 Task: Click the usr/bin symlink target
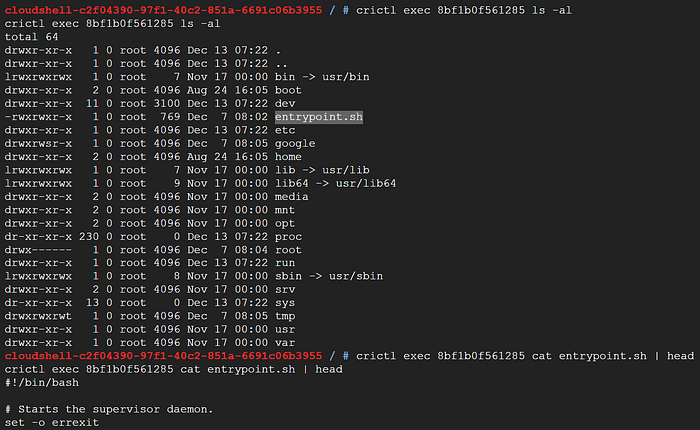coord(346,77)
